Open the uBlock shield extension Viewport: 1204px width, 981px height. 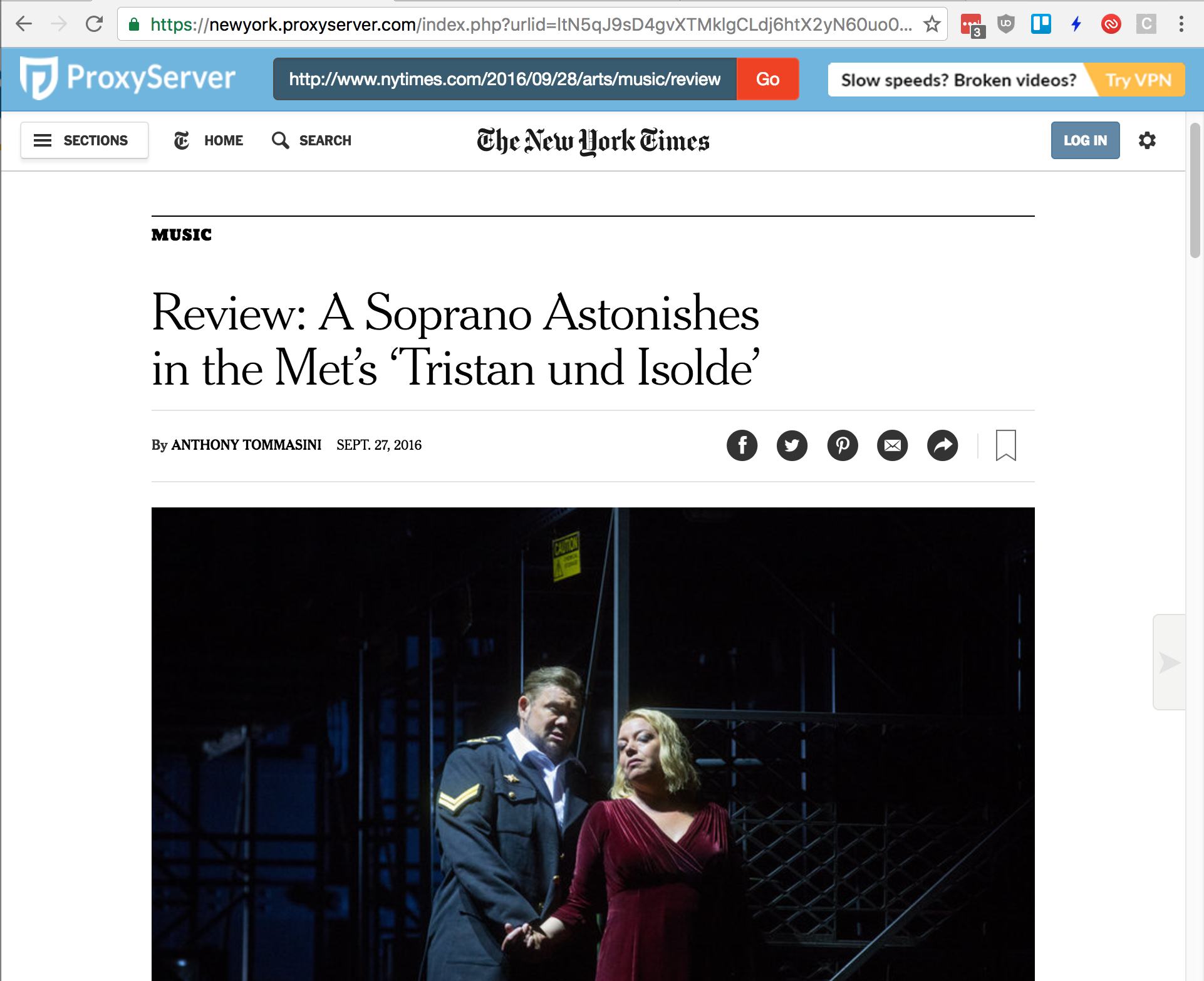coord(1006,24)
